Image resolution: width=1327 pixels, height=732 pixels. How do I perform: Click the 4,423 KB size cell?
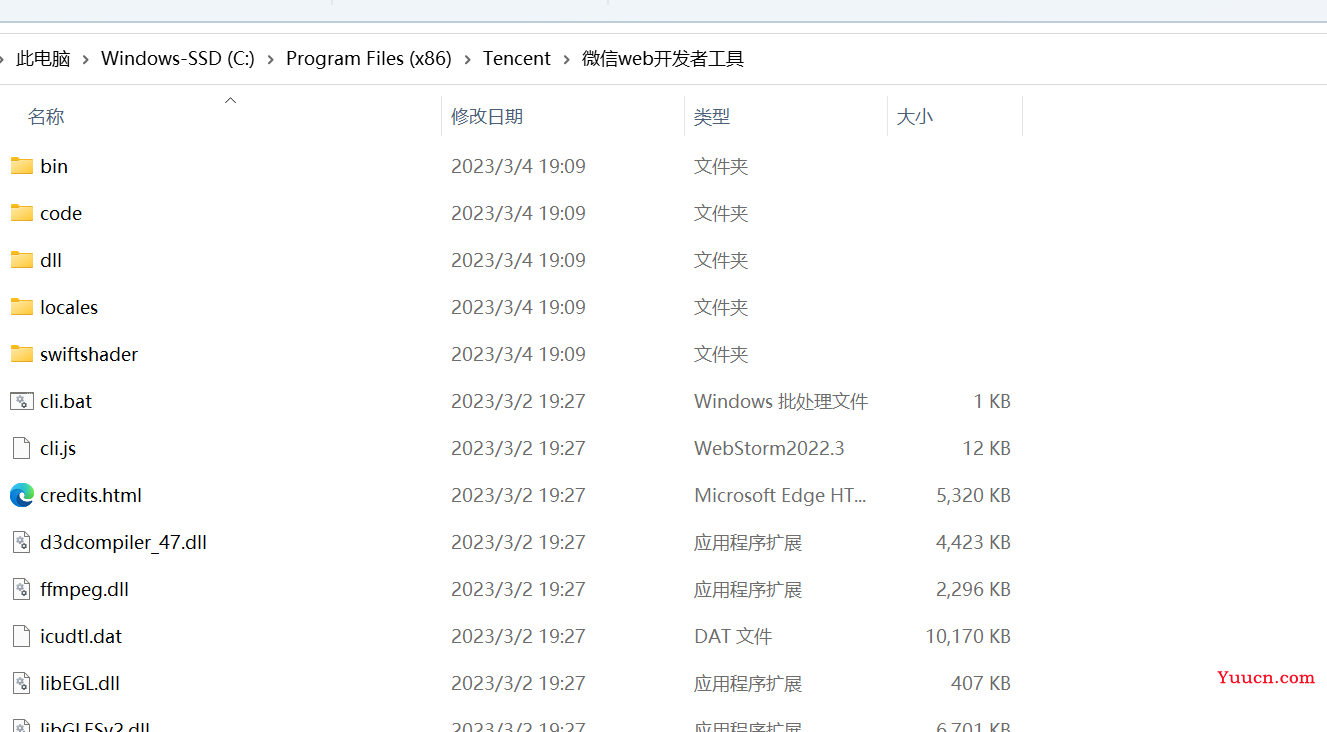(973, 542)
